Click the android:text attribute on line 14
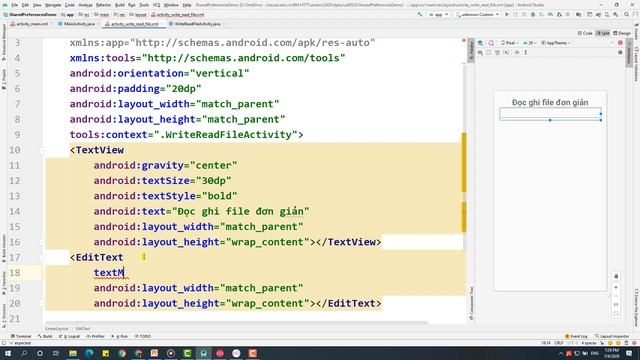The width and height of the screenshot is (640, 360). (129, 211)
